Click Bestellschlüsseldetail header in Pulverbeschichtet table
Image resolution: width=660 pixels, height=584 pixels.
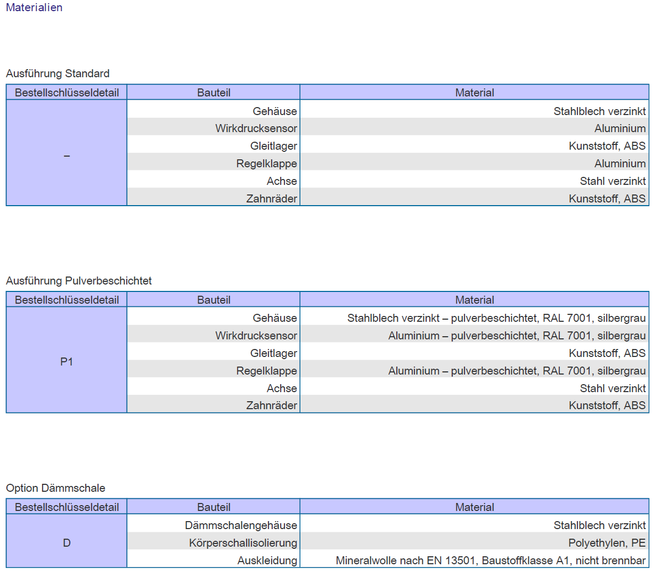(x=66, y=300)
